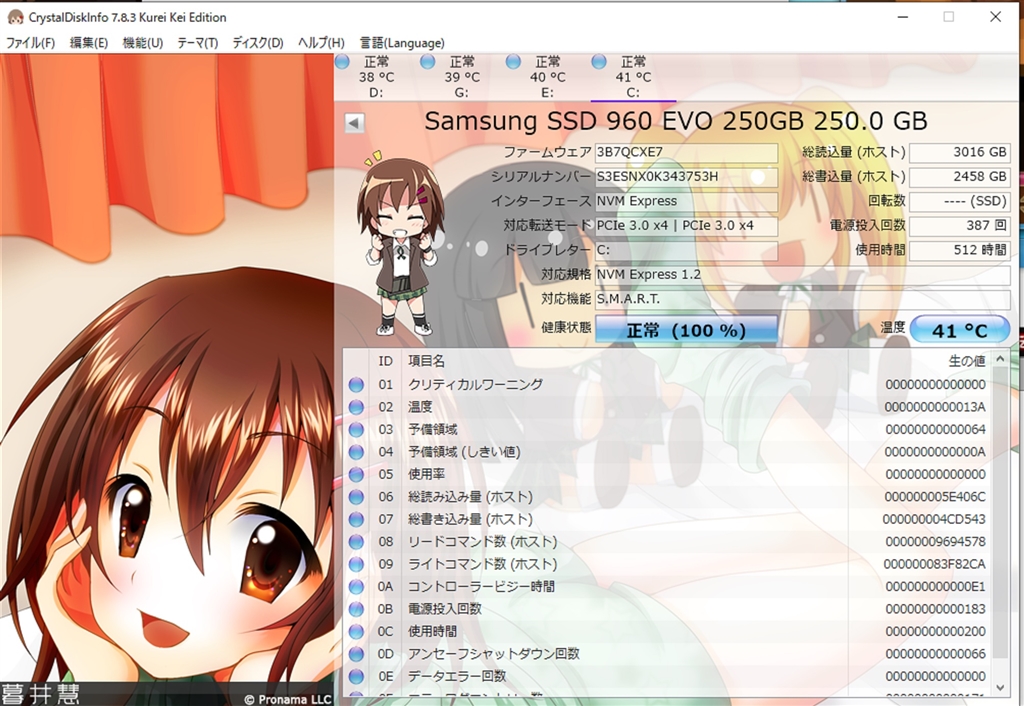Click total host reads value 3016 GB
1024x706 pixels.
pyautogui.click(x=959, y=152)
